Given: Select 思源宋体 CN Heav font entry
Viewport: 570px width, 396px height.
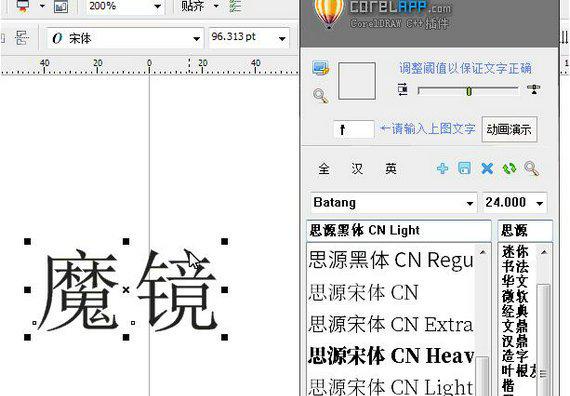Looking at the screenshot, I should (391, 355).
